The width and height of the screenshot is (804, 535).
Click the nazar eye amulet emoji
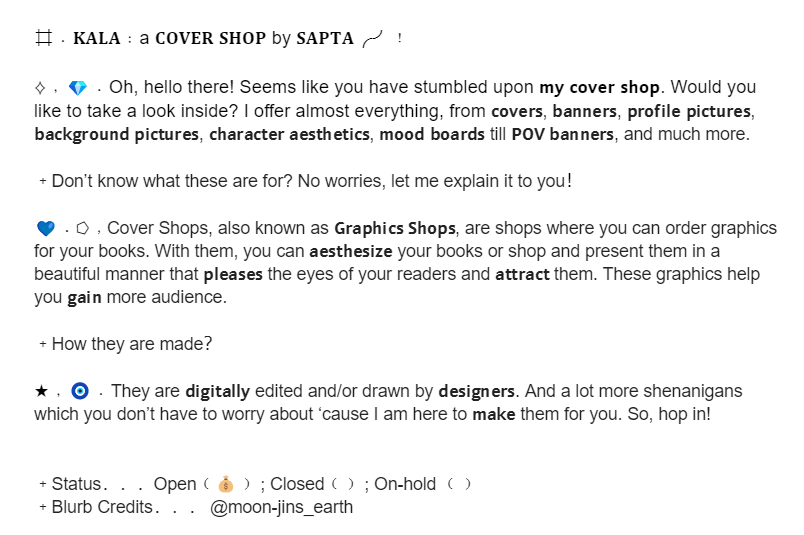point(80,390)
